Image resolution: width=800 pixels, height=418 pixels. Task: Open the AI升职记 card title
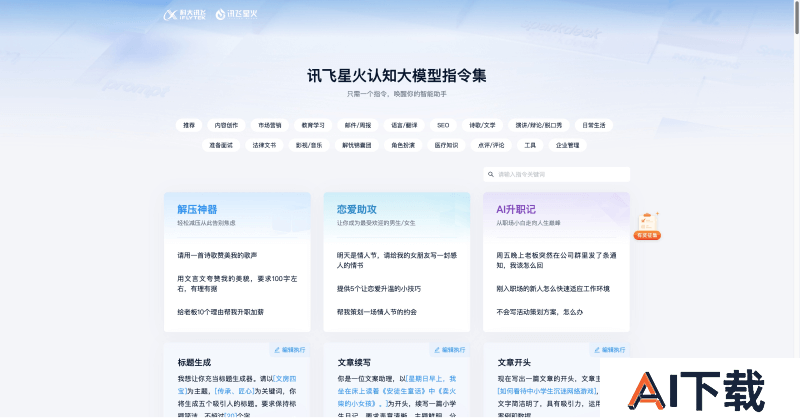516,210
